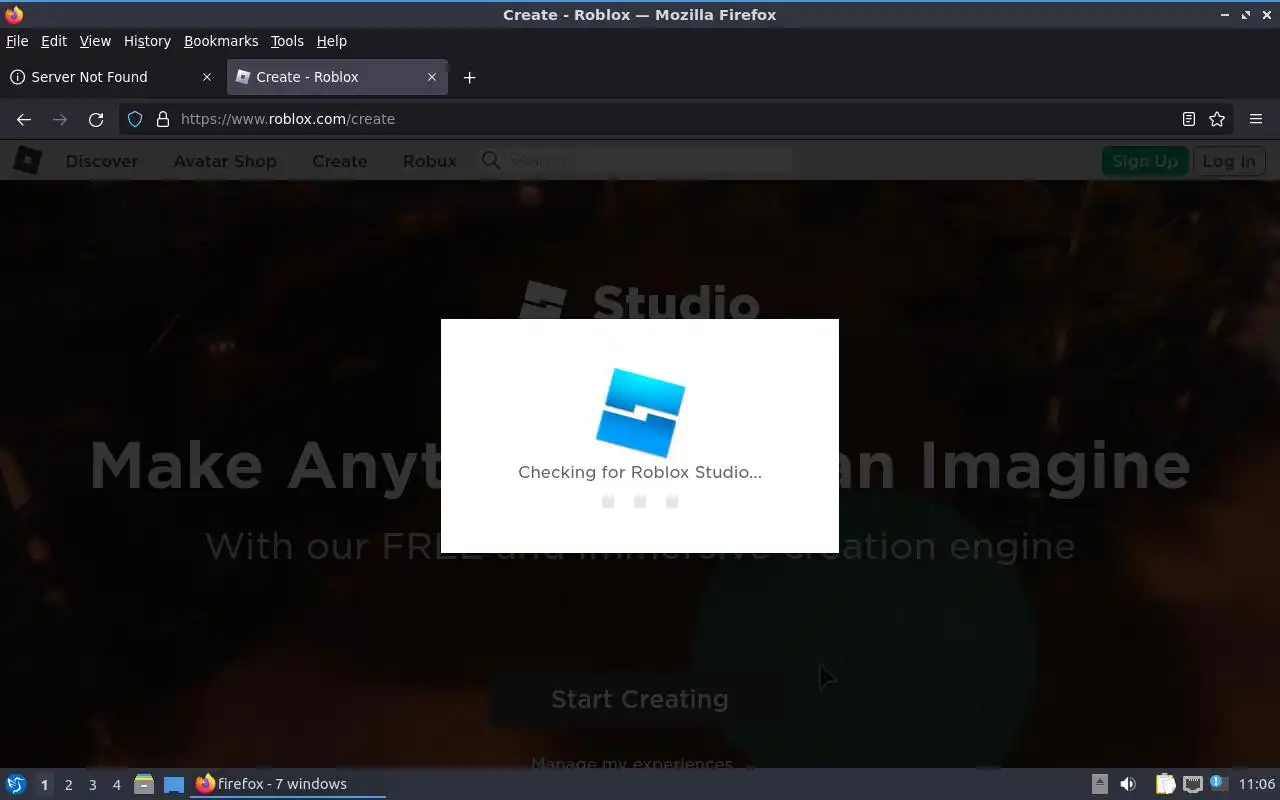Bookmark this page with the star icon
The image size is (1280, 800).
tap(1217, 119)
